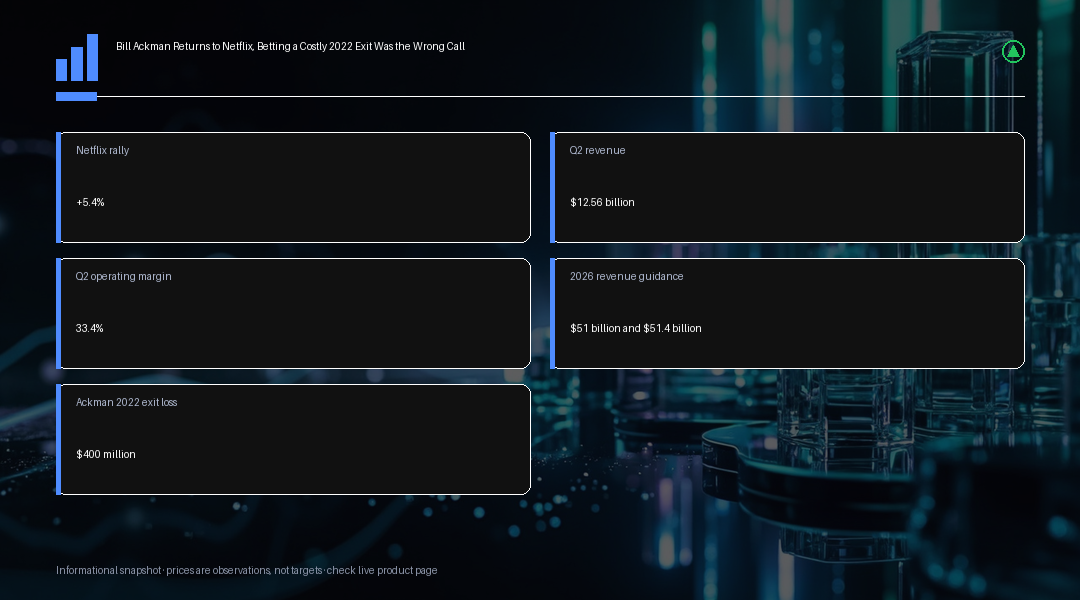Click the green triangle badge icon
Image resolution: width=1080 pixels, height=600 pixels.
1013,52
